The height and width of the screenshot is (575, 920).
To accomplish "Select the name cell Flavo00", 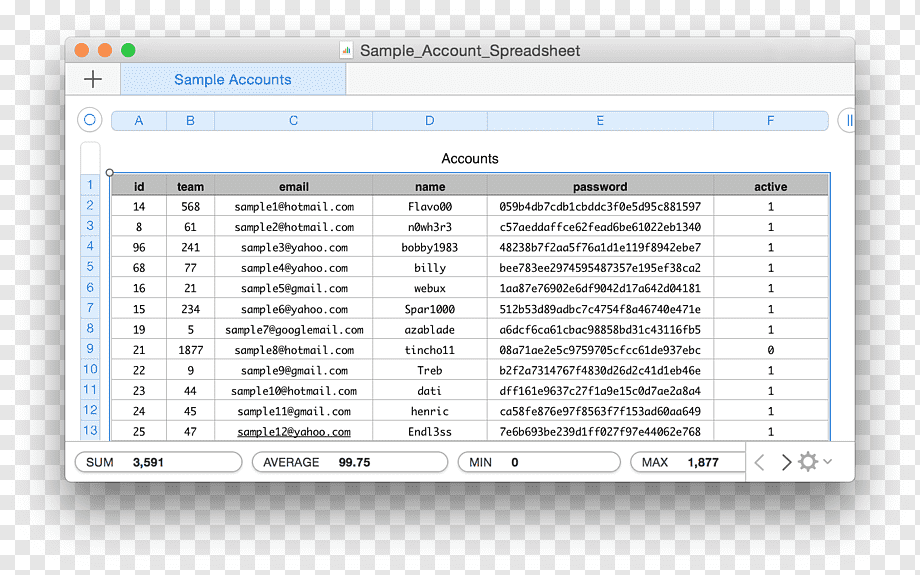I will point(430,207).
